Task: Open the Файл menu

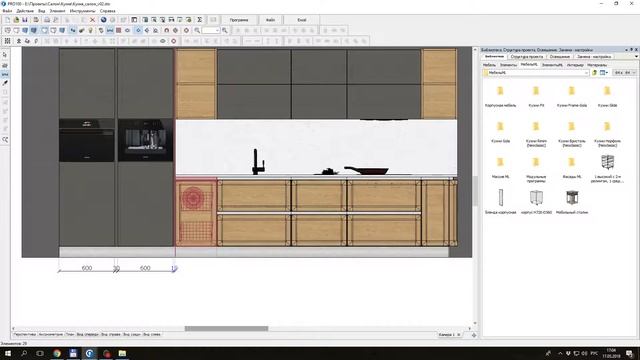Action: [x=7, y=11]
